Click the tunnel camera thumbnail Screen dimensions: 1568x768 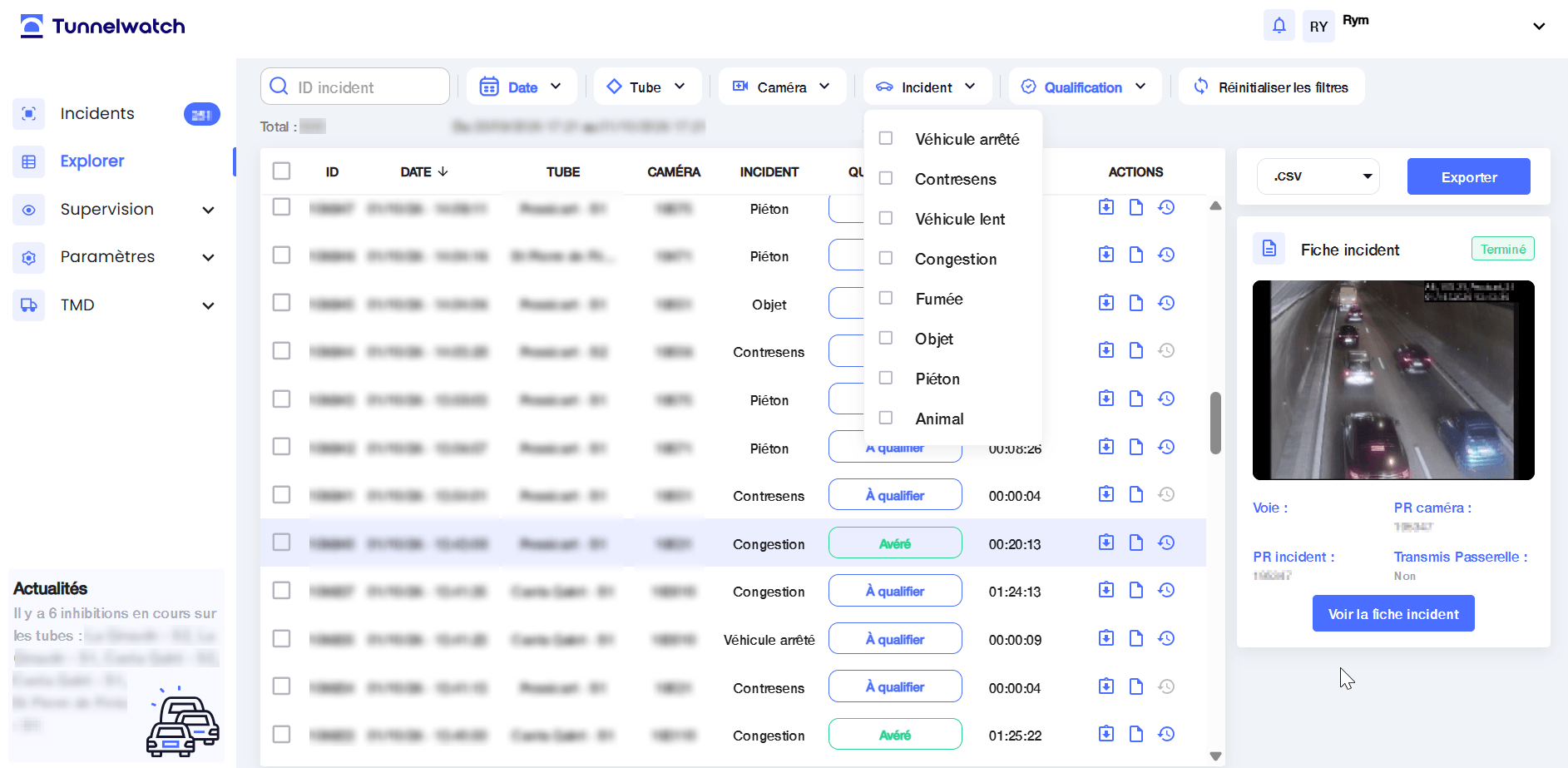pyautogui.click(x=1393, y=380)
